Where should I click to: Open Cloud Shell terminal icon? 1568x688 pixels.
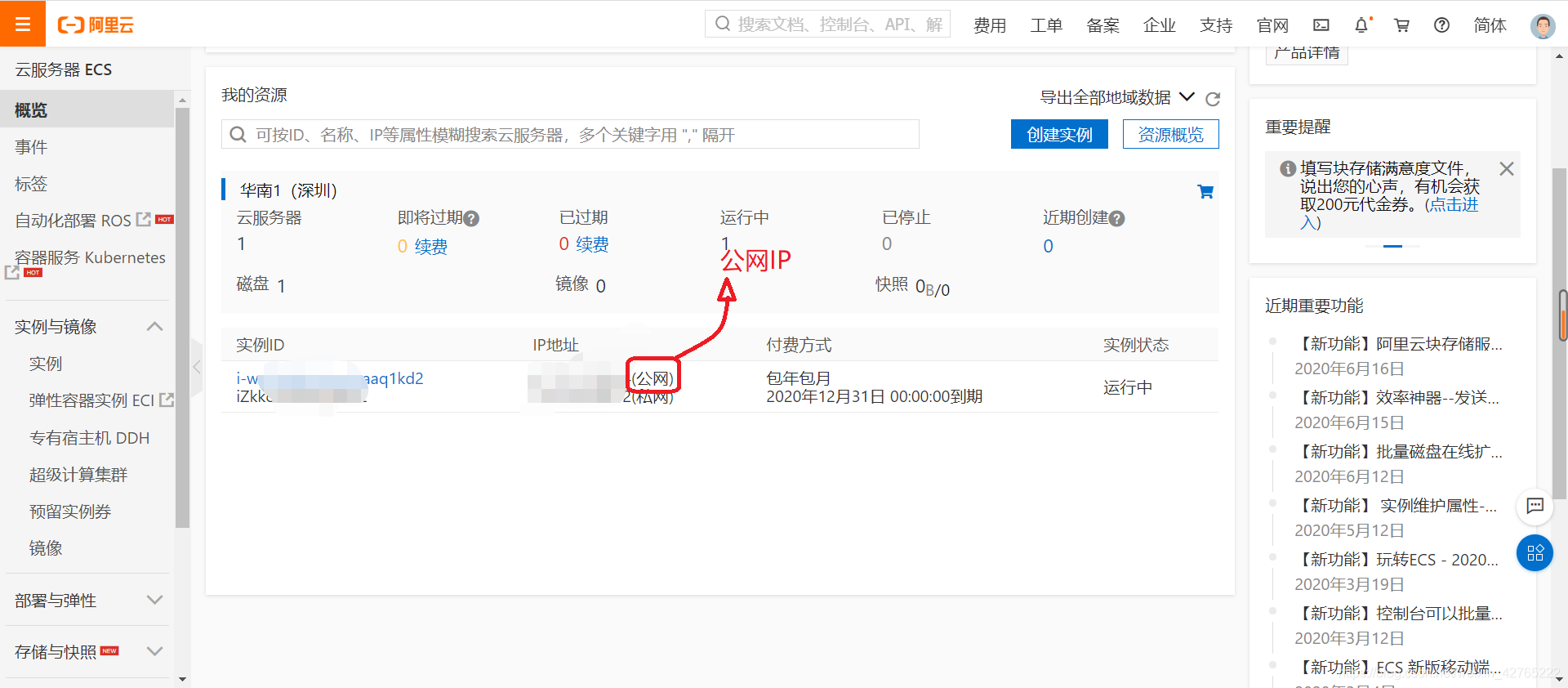click(x=1321, y=25)
